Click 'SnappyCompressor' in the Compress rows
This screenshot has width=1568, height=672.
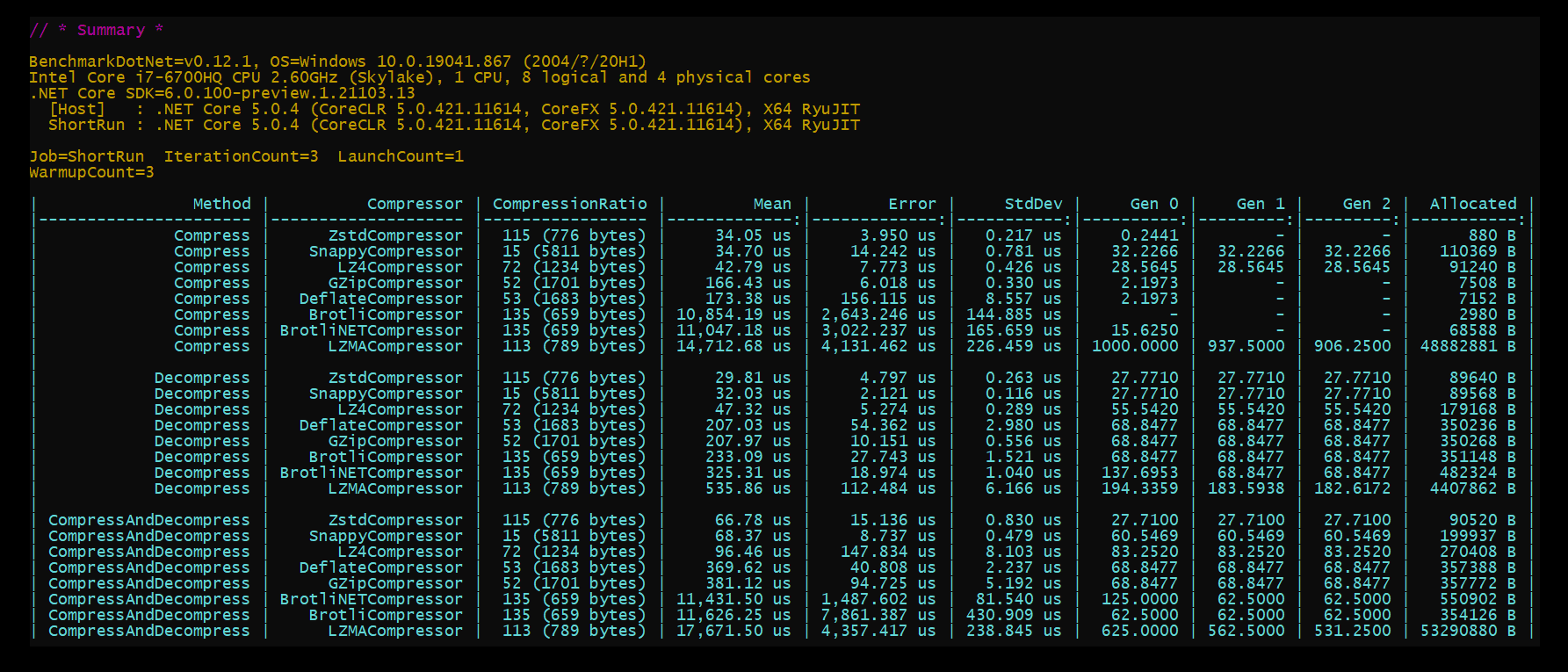click(386, 251)
